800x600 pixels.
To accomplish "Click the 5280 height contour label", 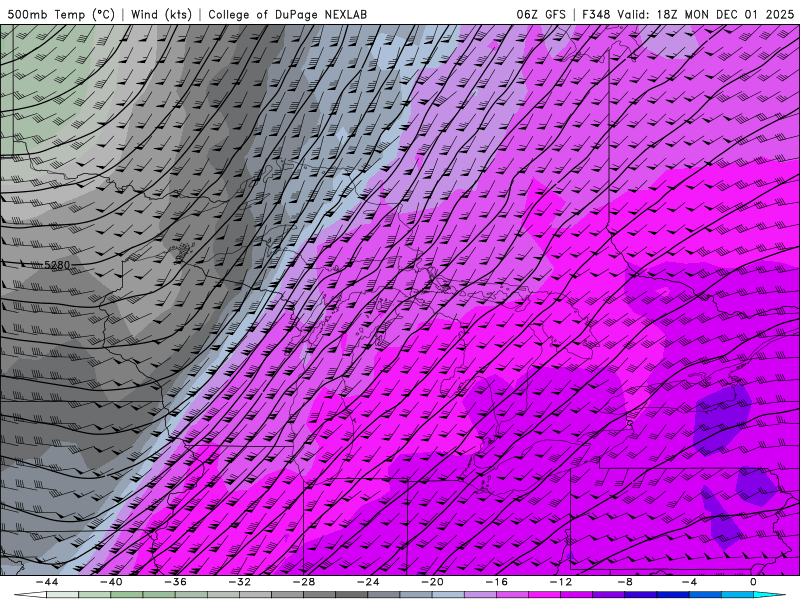I will pos(57,265).
